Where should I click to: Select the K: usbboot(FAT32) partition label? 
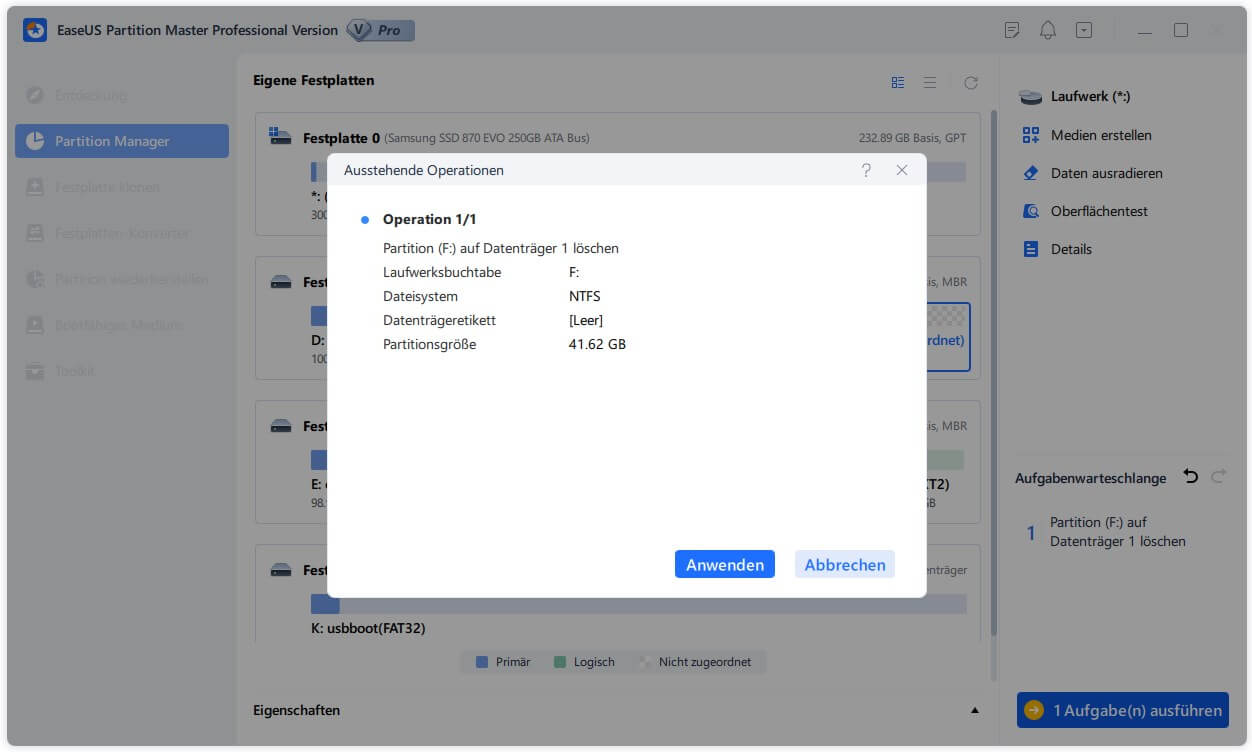[369, 629]
